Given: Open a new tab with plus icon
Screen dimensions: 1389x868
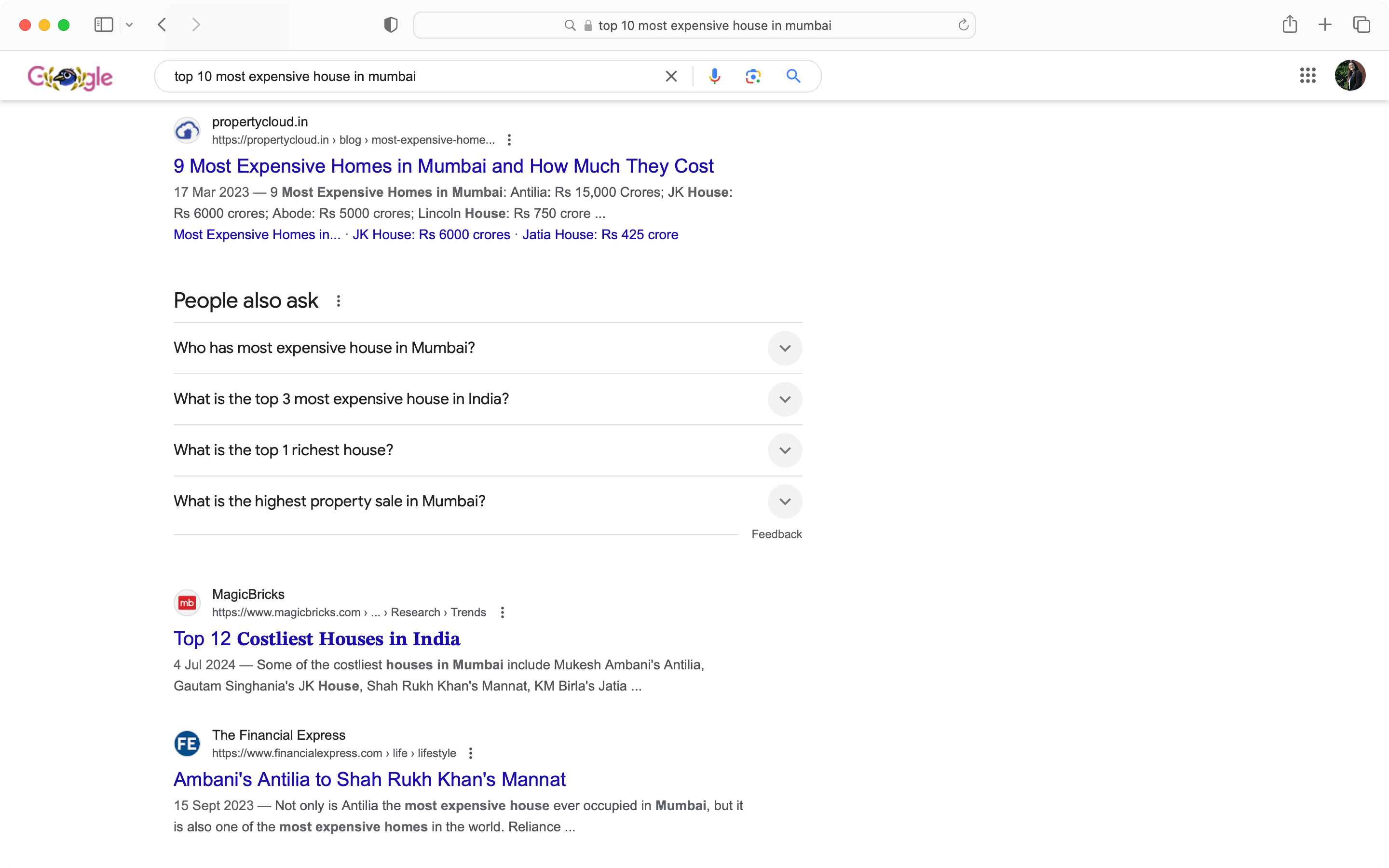Looking at the screenshot, I should pyautogui.click(x=1325, y=25).
